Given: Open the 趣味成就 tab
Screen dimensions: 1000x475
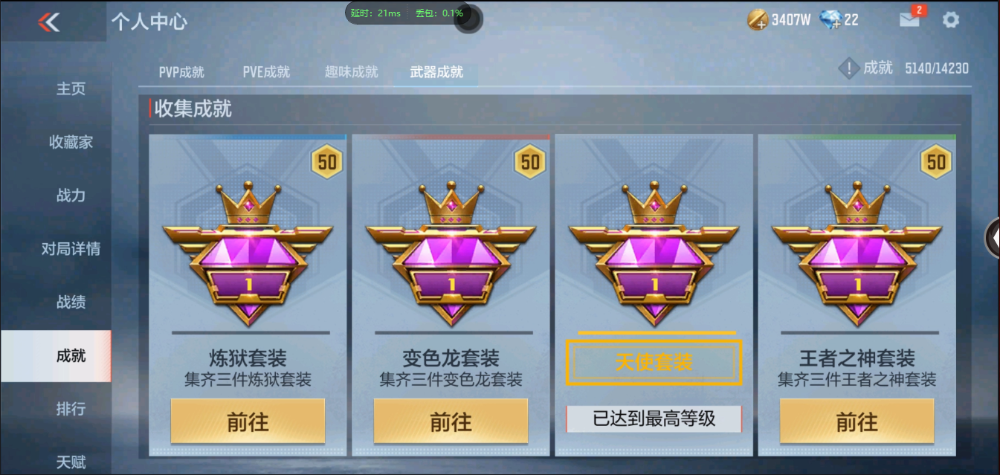Looking at the screenshot, I should point(351,72).
